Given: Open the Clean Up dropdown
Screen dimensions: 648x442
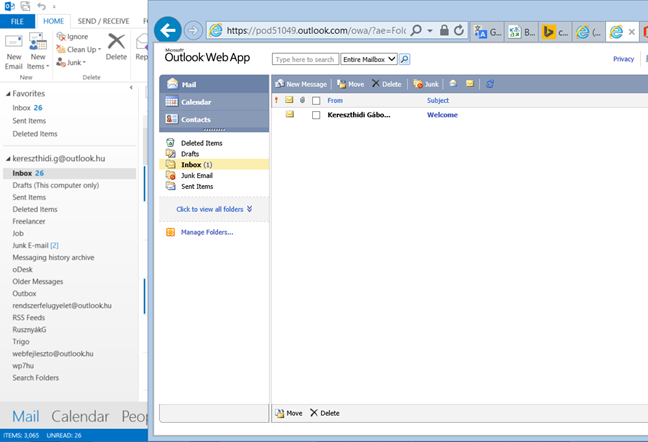Looking at the screenshot, I should tap(79, 50).
